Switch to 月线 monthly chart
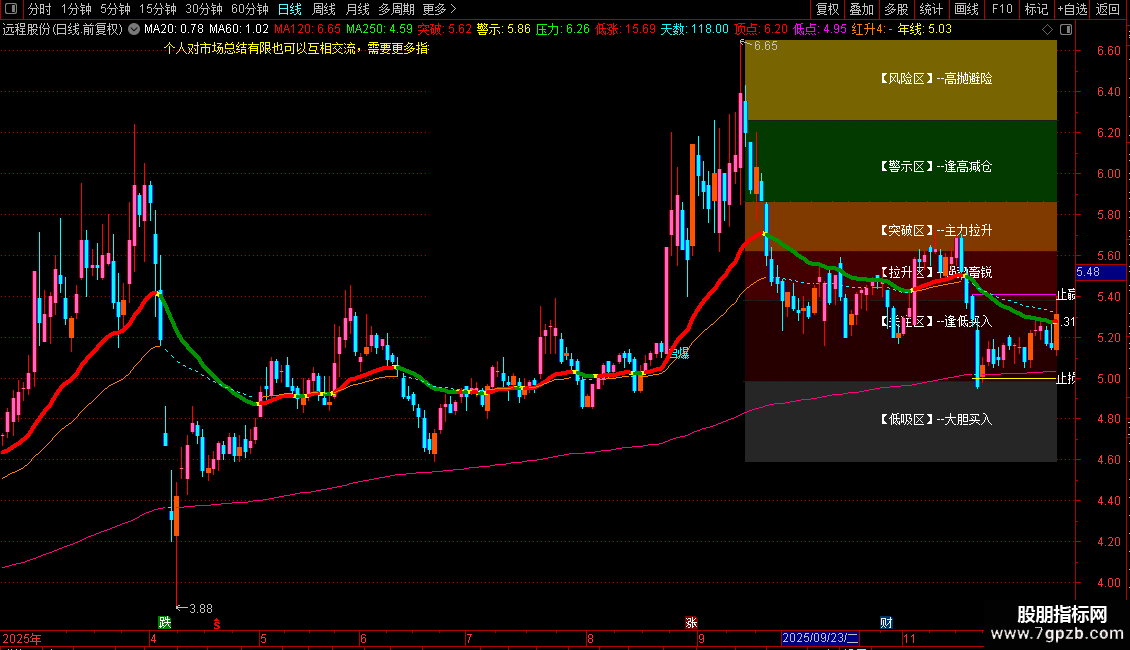1130x650 pixels. [357, 9]
